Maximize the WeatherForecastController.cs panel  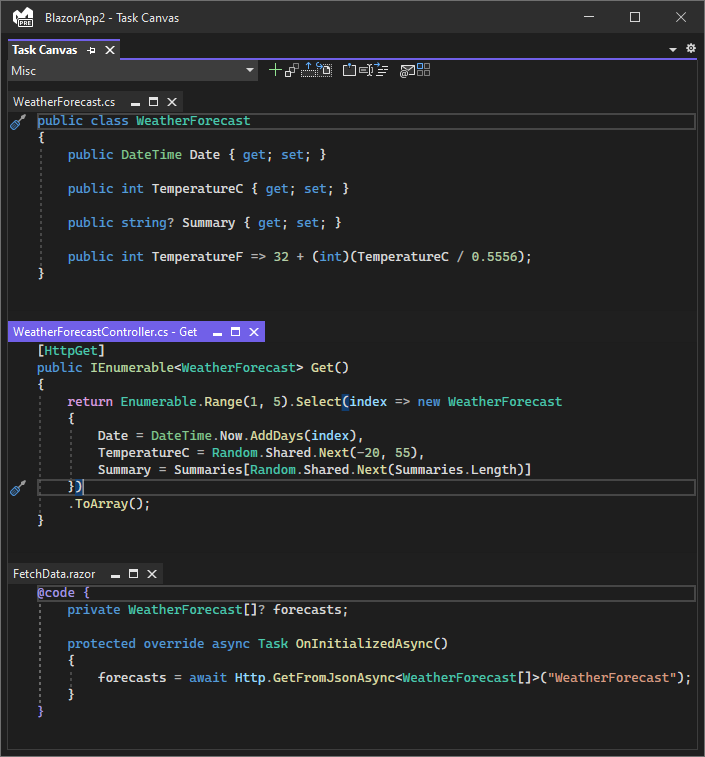(x=236, y=332)
